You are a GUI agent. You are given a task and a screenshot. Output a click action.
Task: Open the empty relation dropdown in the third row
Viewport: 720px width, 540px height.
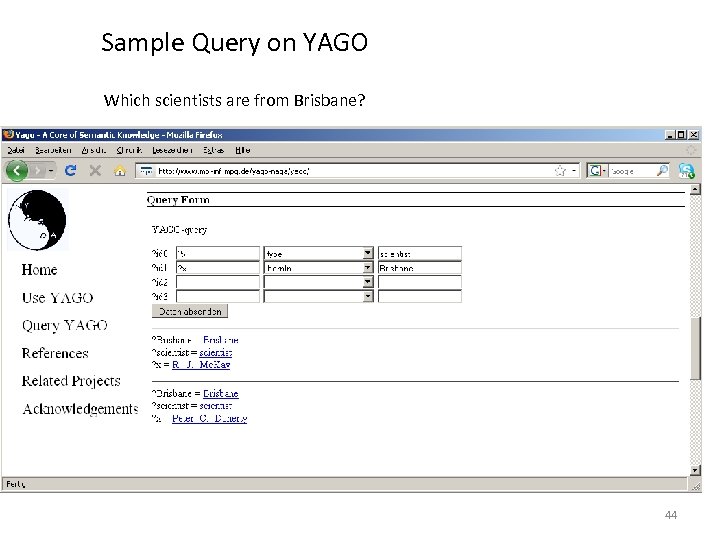pyautogui.click(x=368, y=282)
